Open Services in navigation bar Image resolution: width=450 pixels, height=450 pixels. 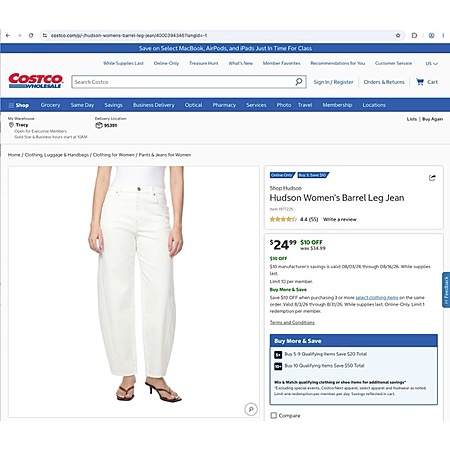(x=256, y=105)
